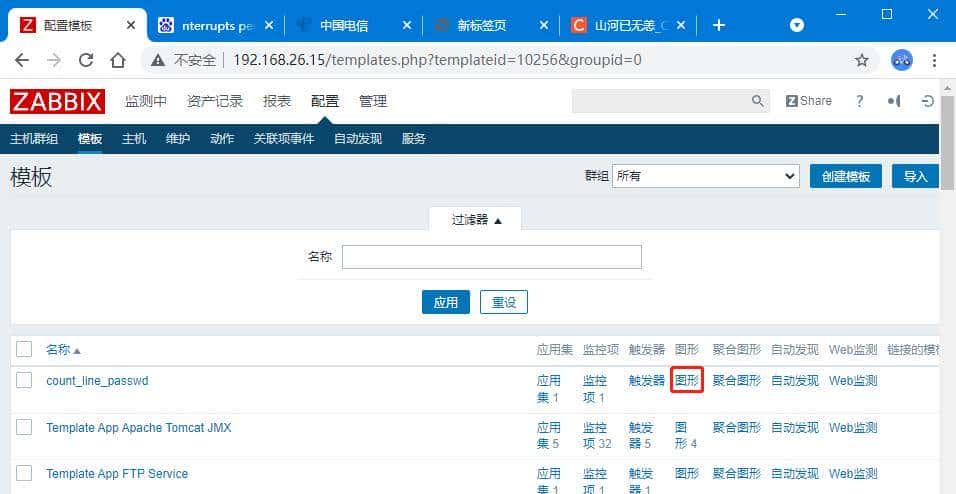Check the count_line_passwd row checkbox
Image resolution: width=956 pixels, height=494 pixels.
[24, 381]
